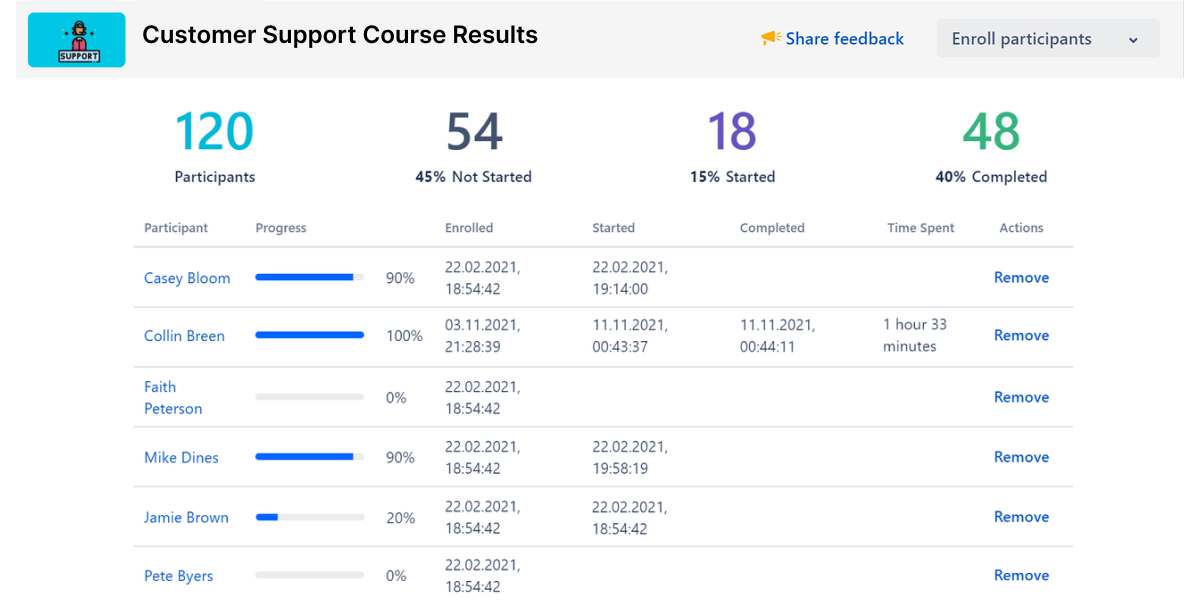The width and height of the screenshot is (1200, 600).
Task: Click the Completed column header
Action: pyautogui.click(x=772, y=228)
